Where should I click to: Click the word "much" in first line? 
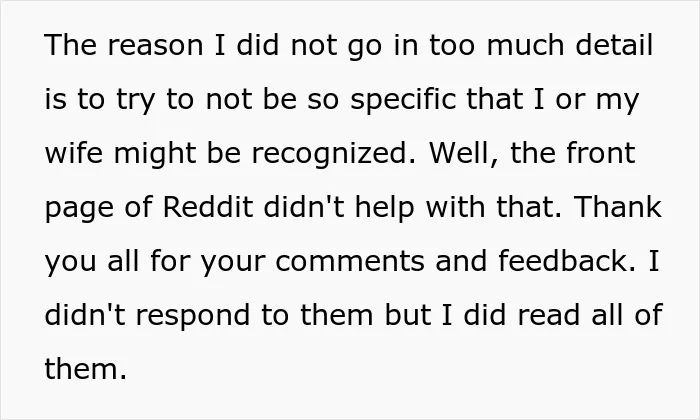525,45
